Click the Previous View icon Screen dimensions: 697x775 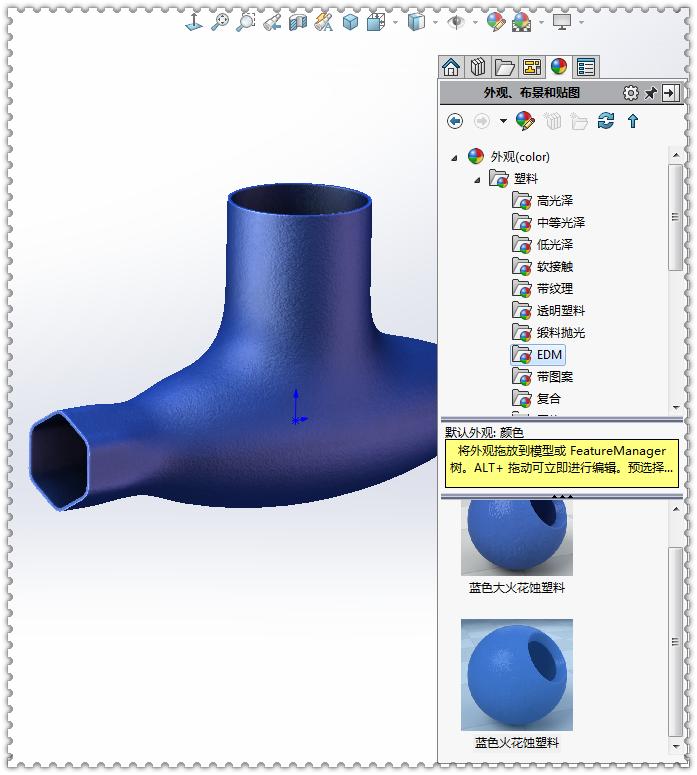pyautogui.click(x=272, y=22)
